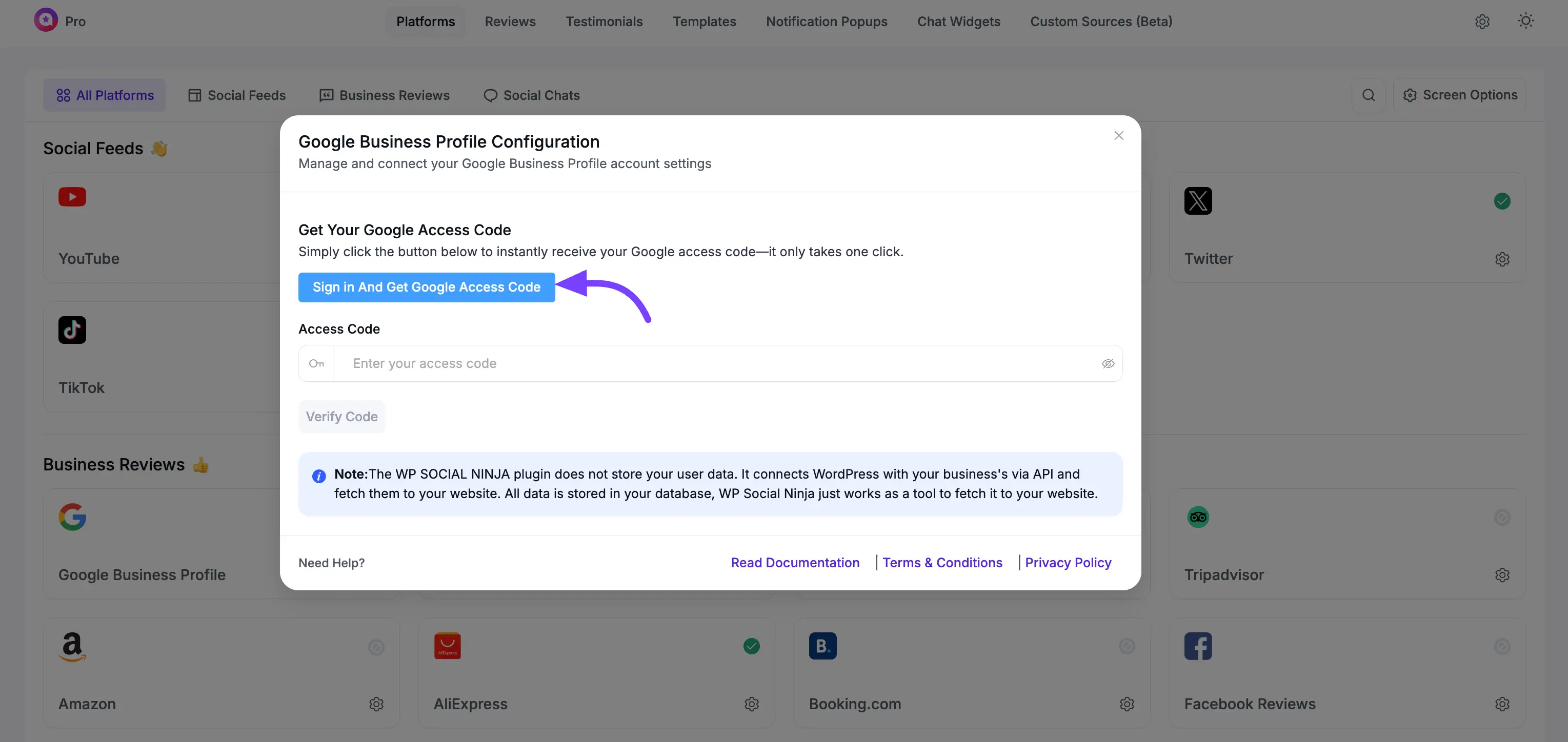
Task: Click the TikTok platform icon
Action: click(72, 329)
